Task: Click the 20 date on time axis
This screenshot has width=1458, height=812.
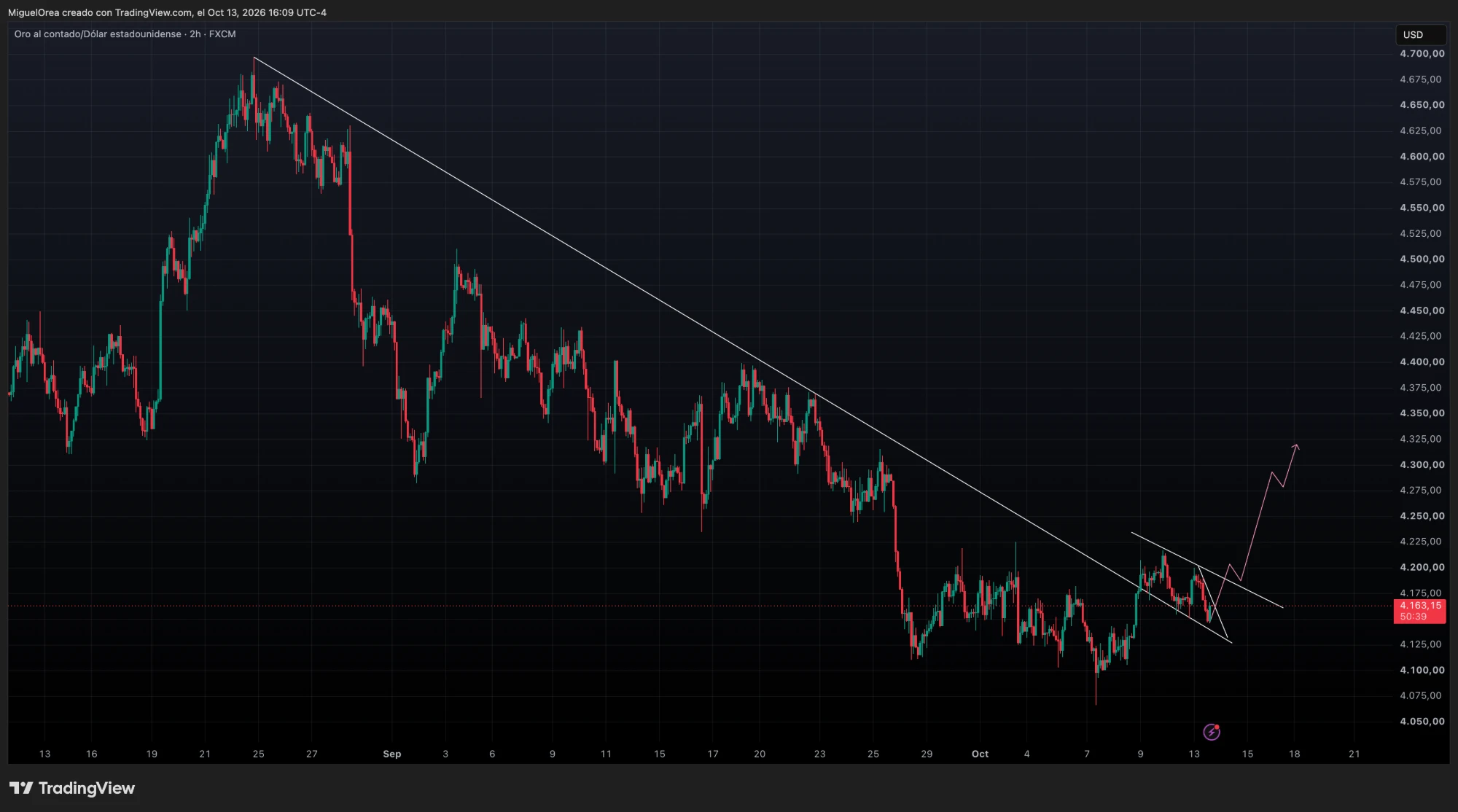Action: point(760,754)
